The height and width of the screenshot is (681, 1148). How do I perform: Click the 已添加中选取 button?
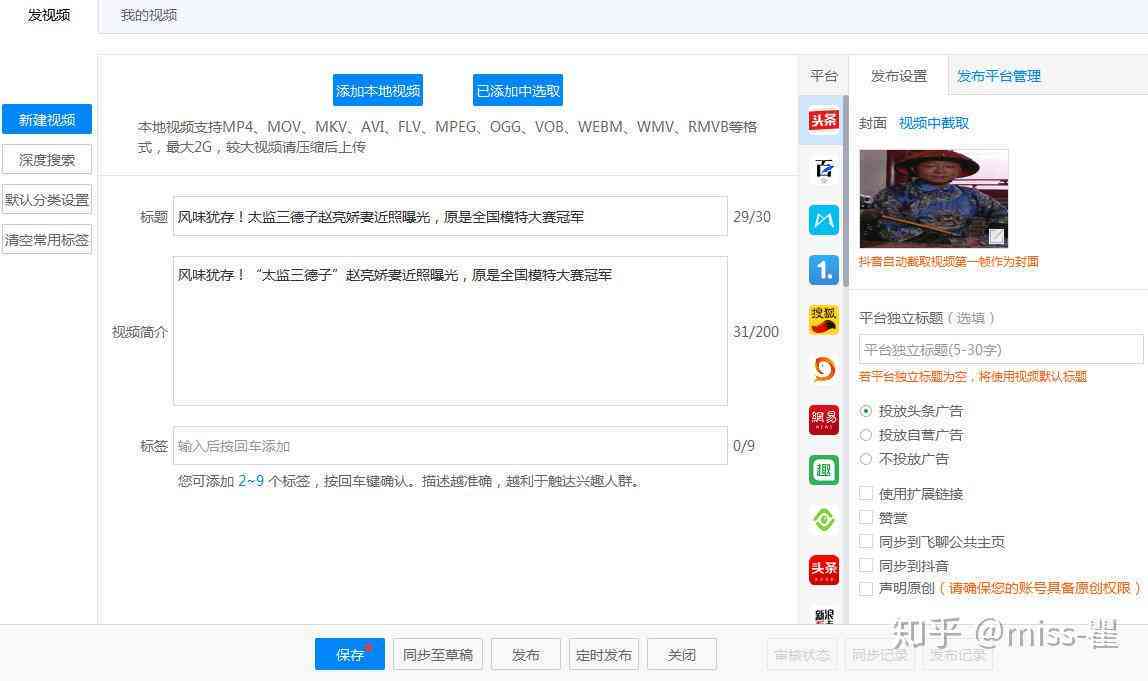tap(518, 90)
